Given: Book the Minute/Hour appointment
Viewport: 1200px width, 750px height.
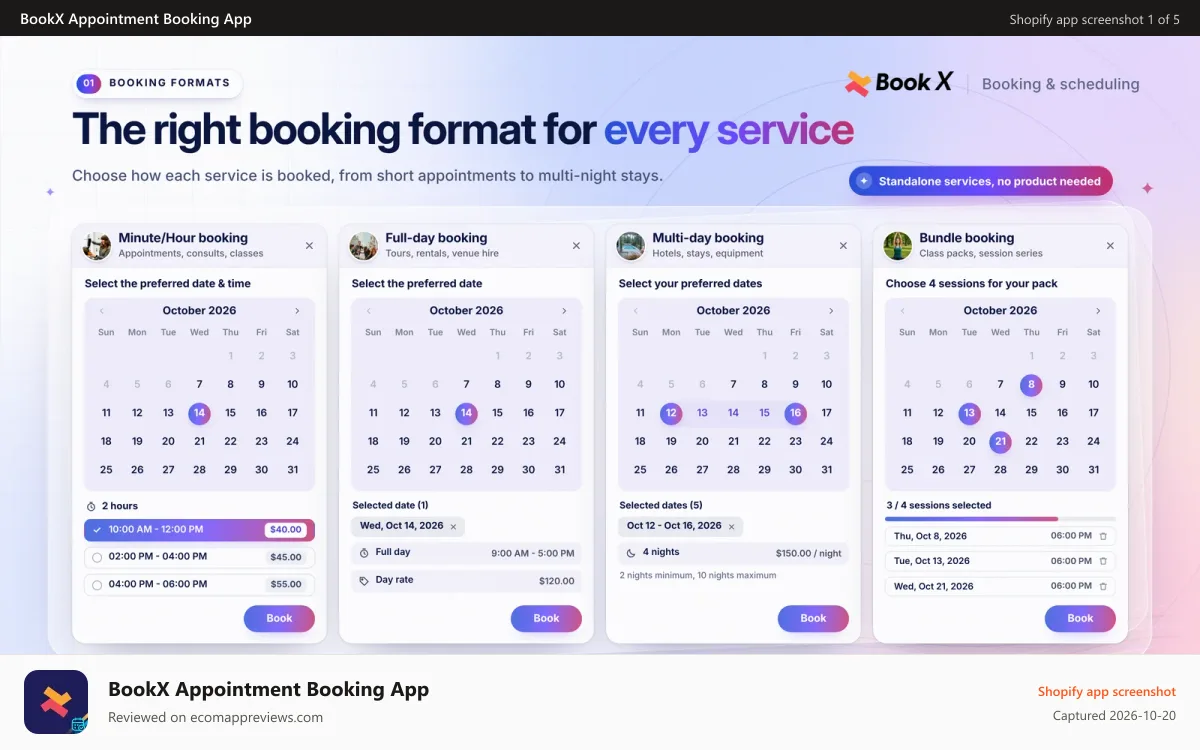Looking at the screenshot, I should click(x=279, y=618).
